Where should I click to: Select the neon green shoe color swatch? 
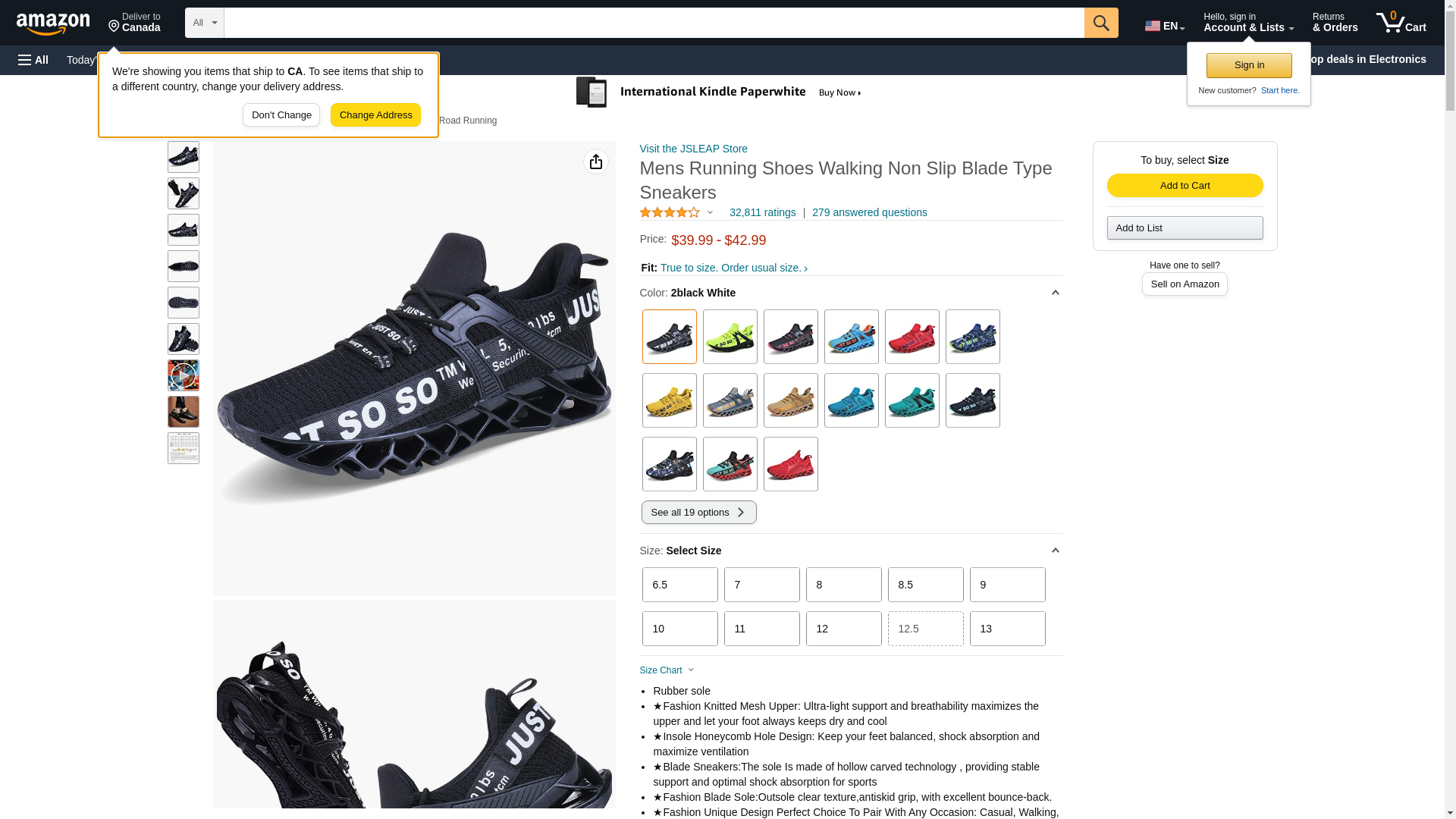[730, 337]
